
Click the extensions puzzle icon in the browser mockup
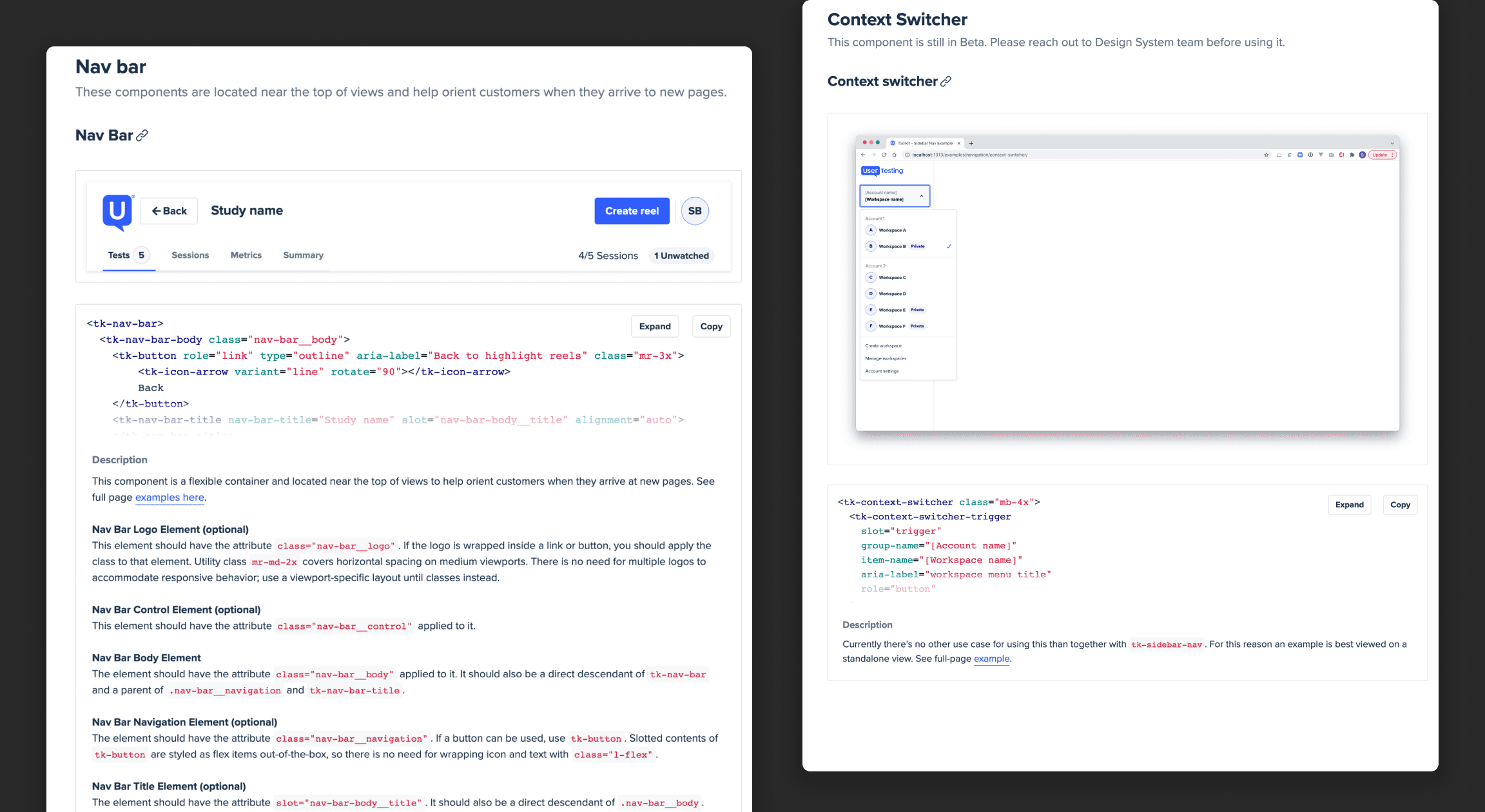click(1352, 155)
